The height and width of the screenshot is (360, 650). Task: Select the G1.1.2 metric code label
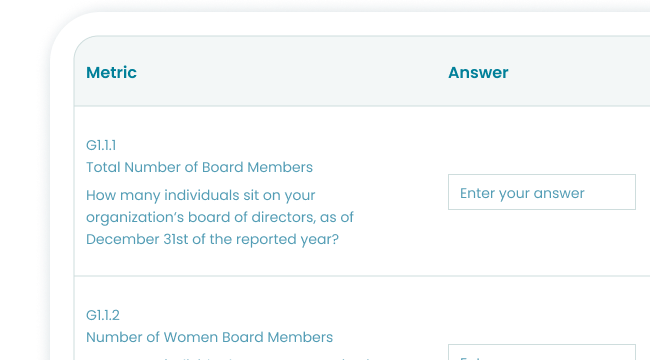(x=103, y=315)
